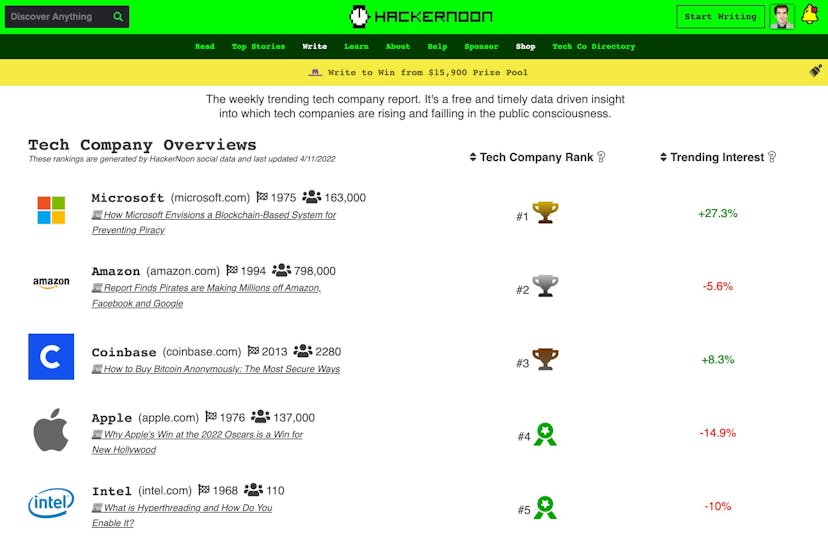Open the Top Stories menu item

click(258, 46)
